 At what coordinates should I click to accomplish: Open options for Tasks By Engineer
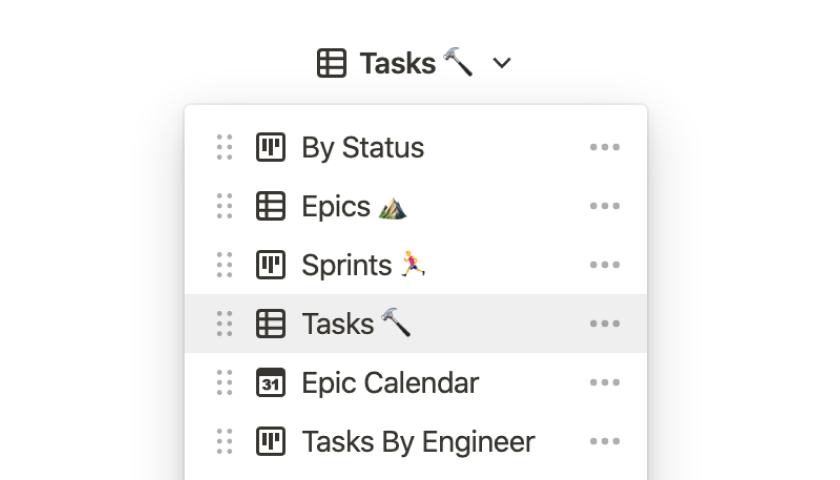pos(604,441)
